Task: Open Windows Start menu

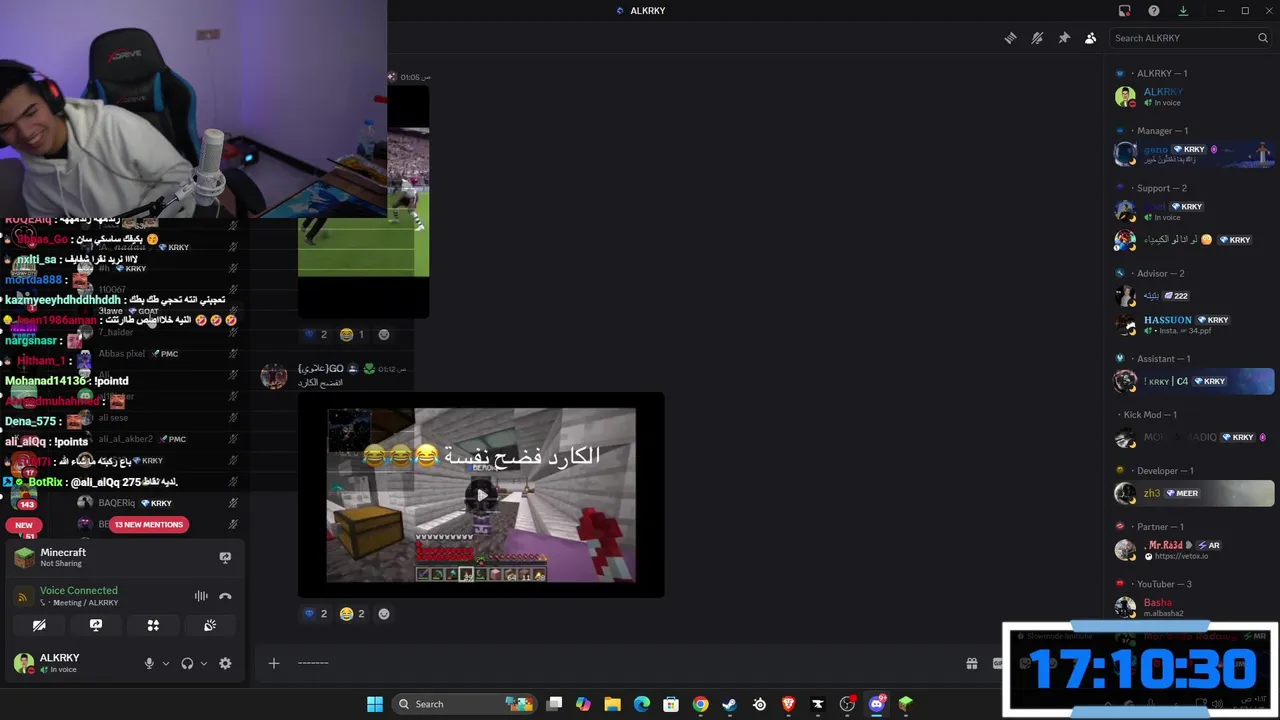Action: (x=375, y=704)
